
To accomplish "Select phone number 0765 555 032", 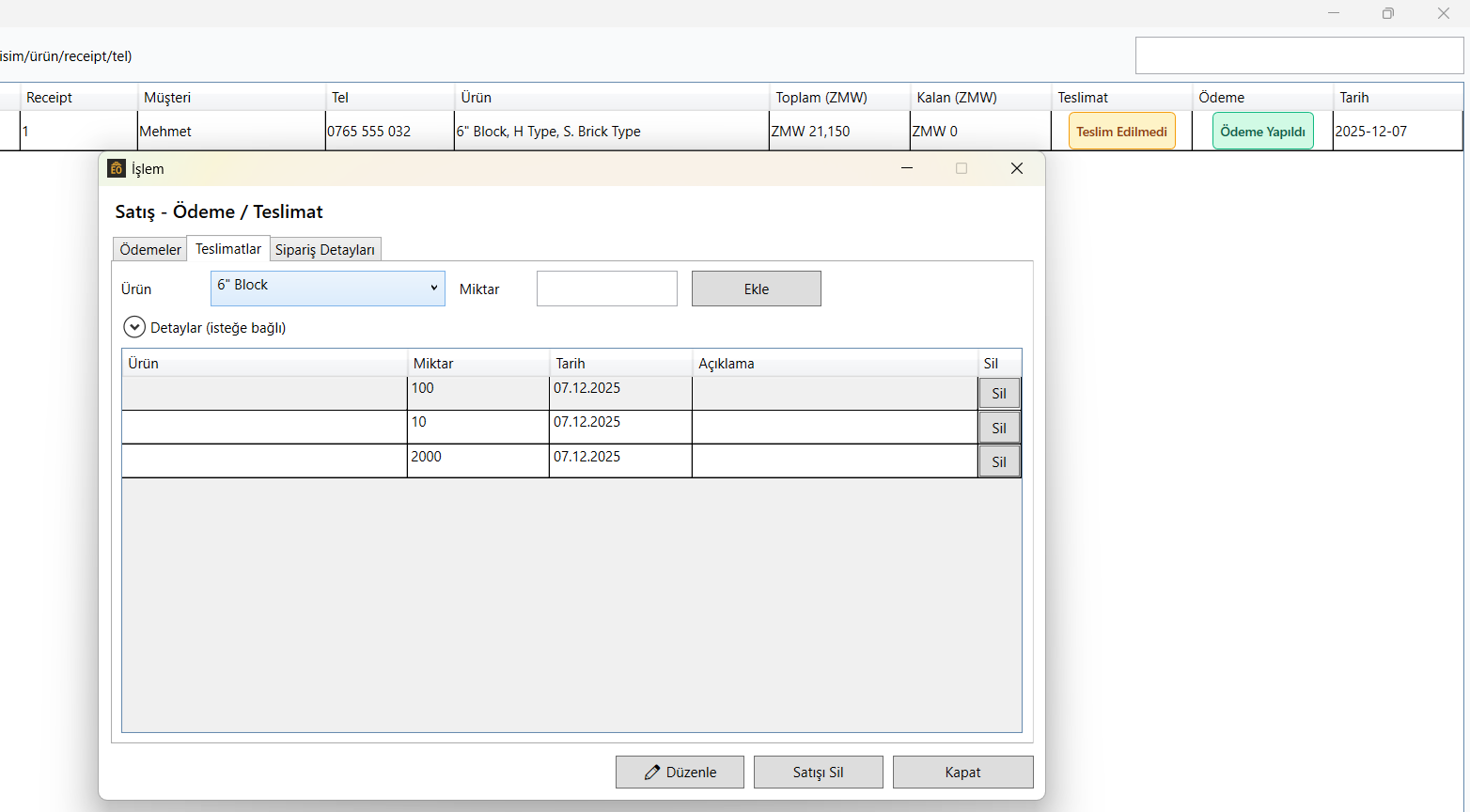I will pos(390,131).
